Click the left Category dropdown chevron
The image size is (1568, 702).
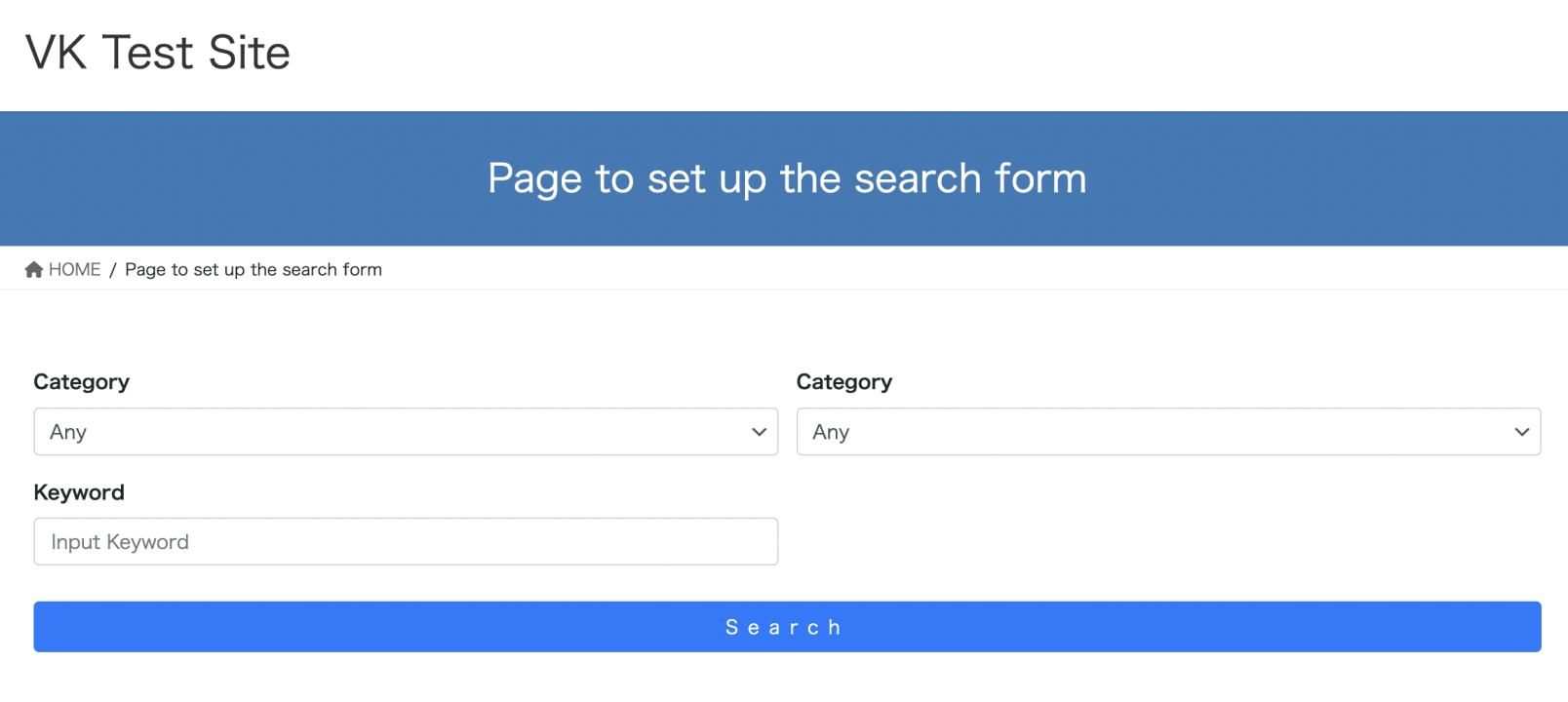tap(759, 432)
